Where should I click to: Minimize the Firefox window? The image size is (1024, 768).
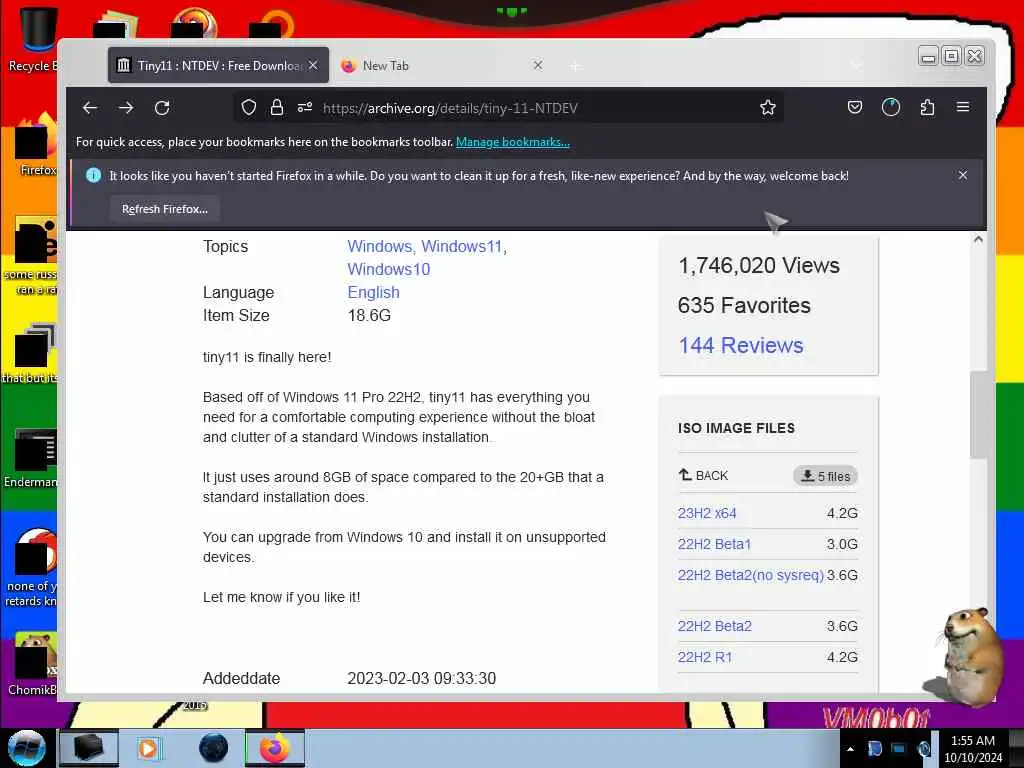coord(928,56)
